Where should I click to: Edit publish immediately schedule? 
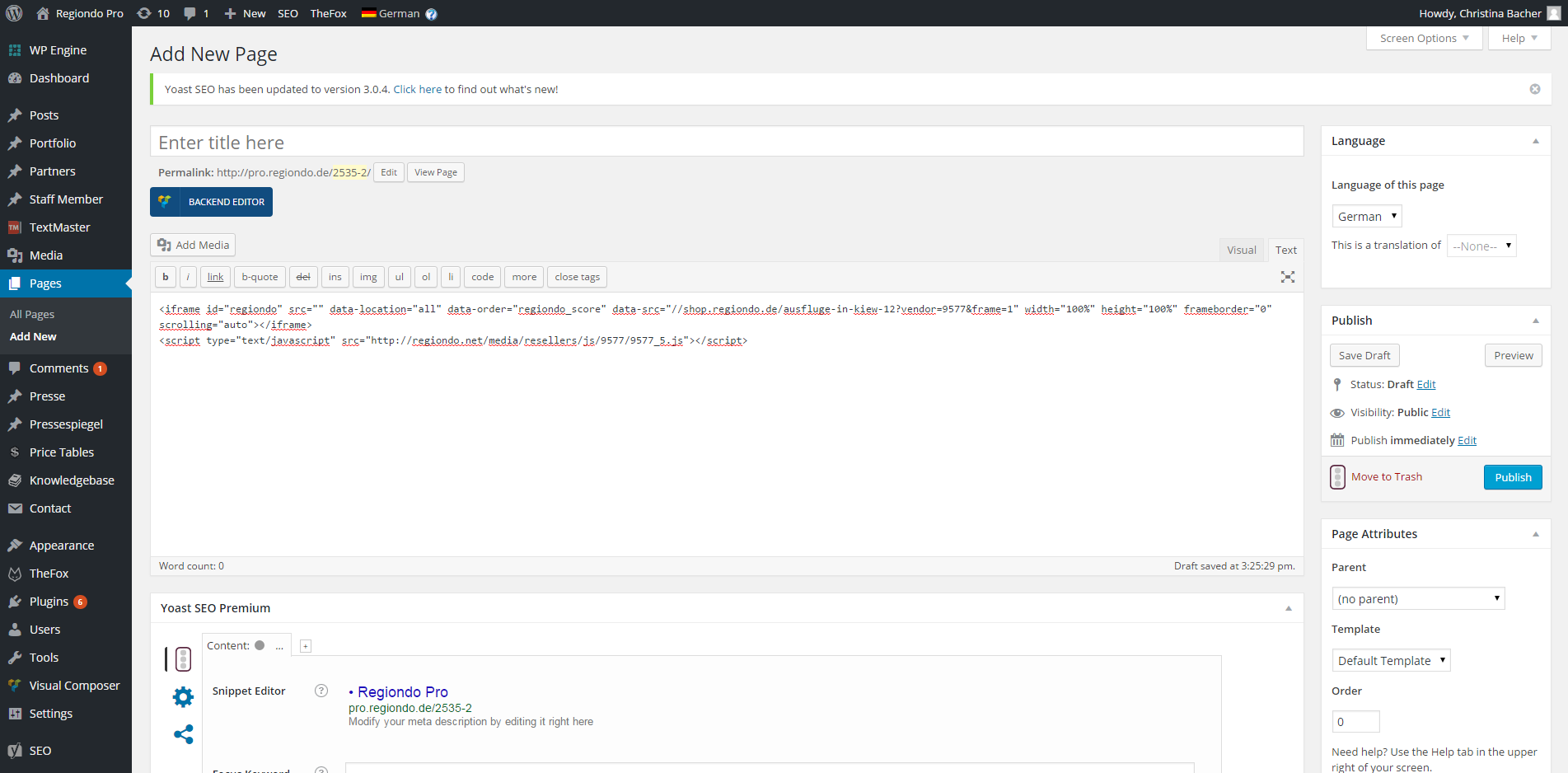[x=1467, y=440]
